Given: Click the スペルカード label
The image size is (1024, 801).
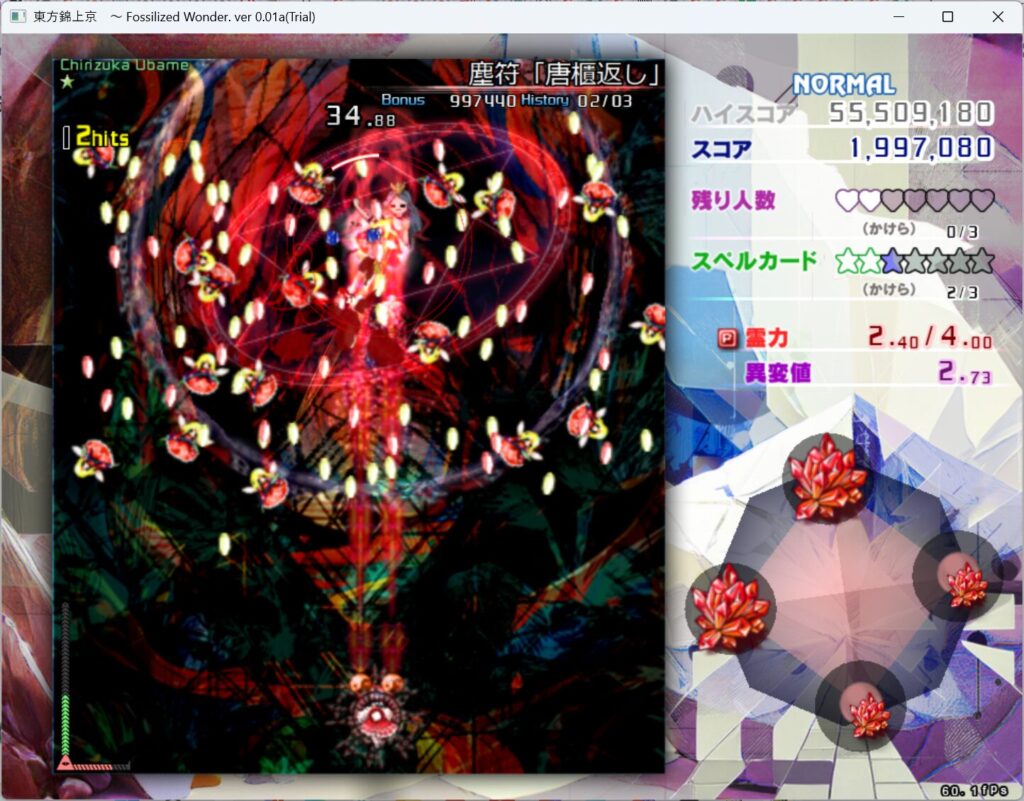Looking at the screenshot, I should 754,261.
